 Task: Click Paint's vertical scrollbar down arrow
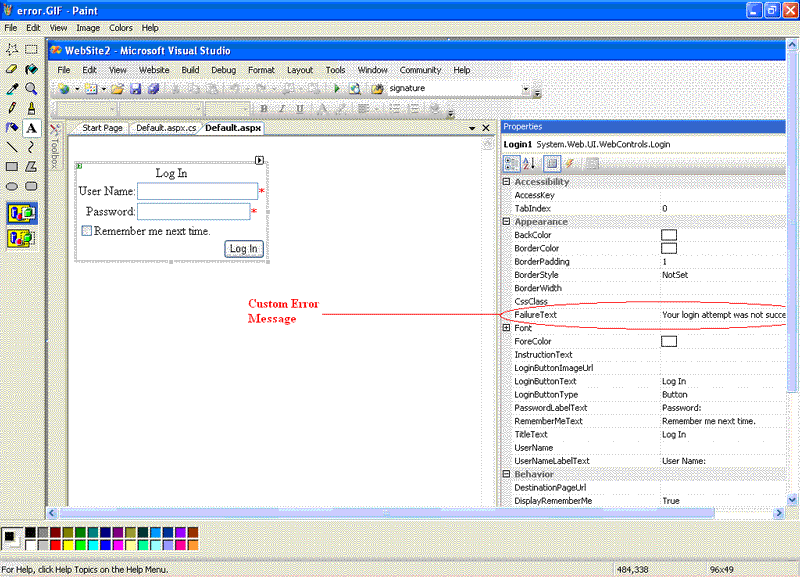[x=792, y=500]
